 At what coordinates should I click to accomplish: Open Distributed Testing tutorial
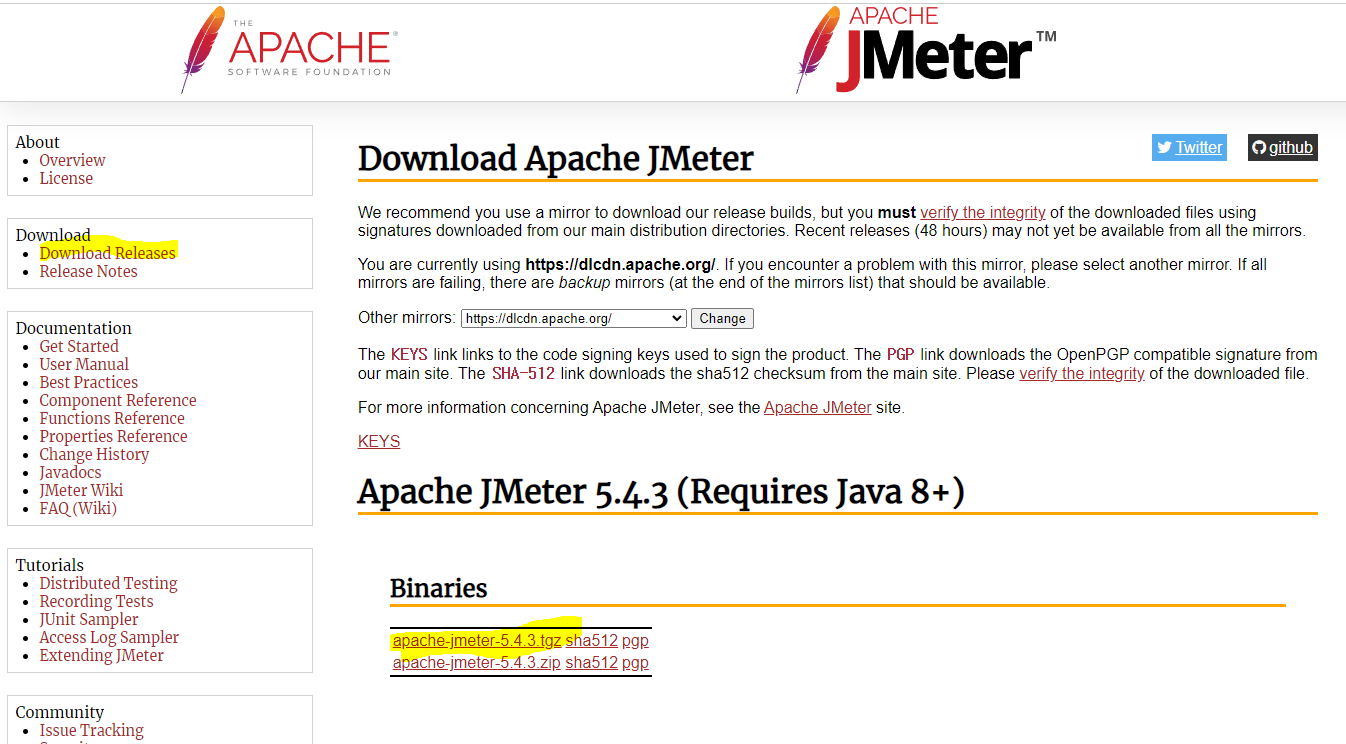(108, 583)
